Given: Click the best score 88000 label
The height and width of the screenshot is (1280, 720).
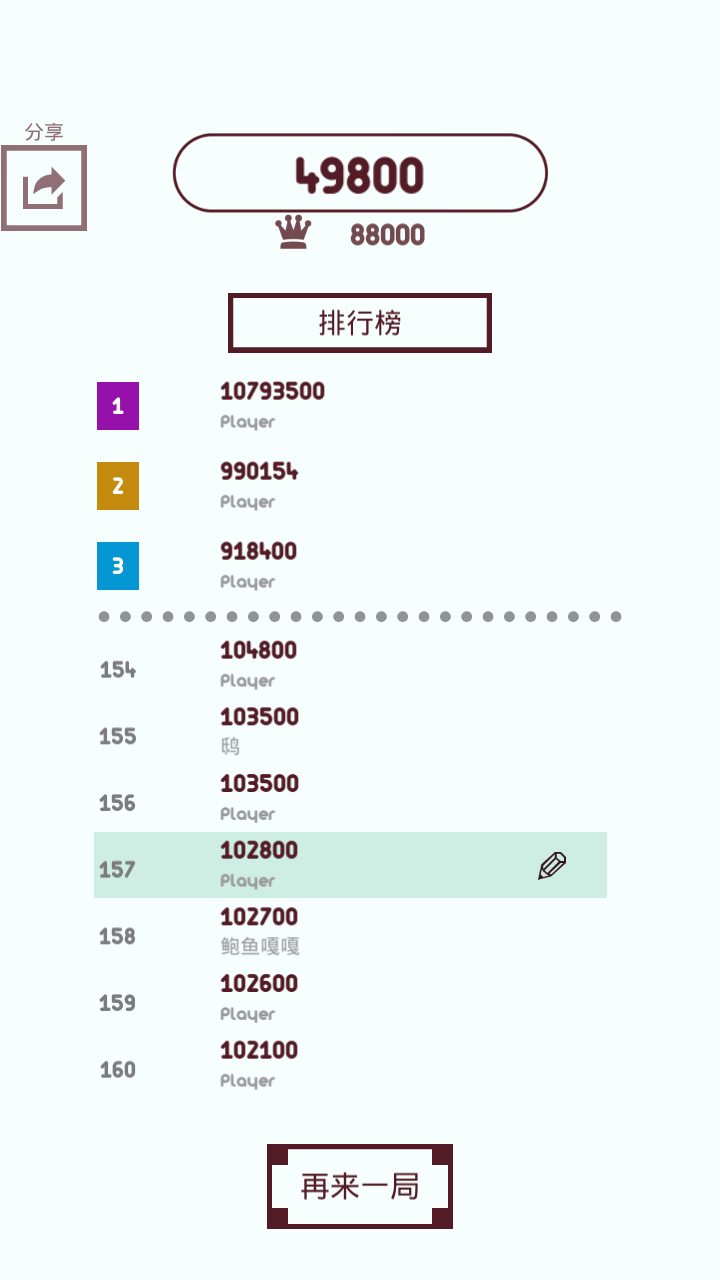Looking at the screenshot, I should (388, 234).
